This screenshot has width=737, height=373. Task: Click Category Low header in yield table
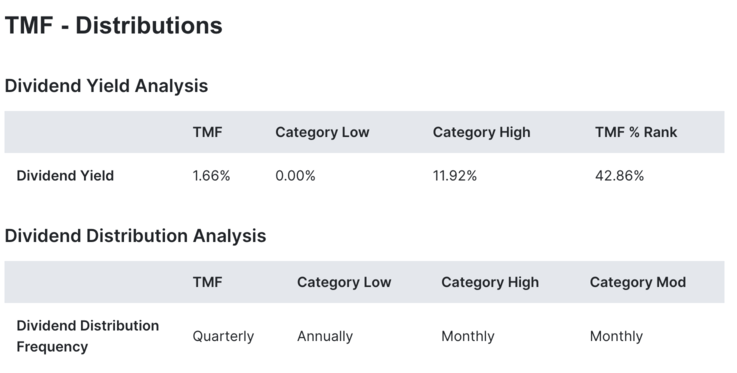pos(322,132)
